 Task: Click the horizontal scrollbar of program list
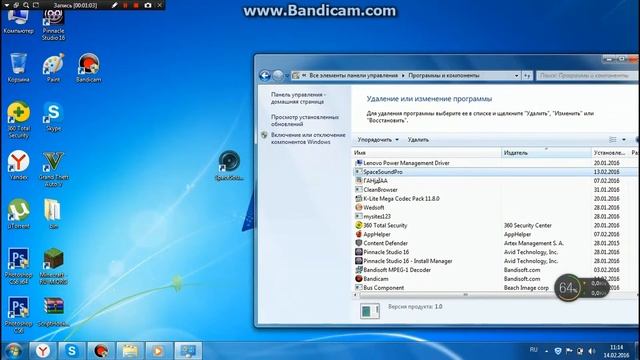tap(465, 295)
